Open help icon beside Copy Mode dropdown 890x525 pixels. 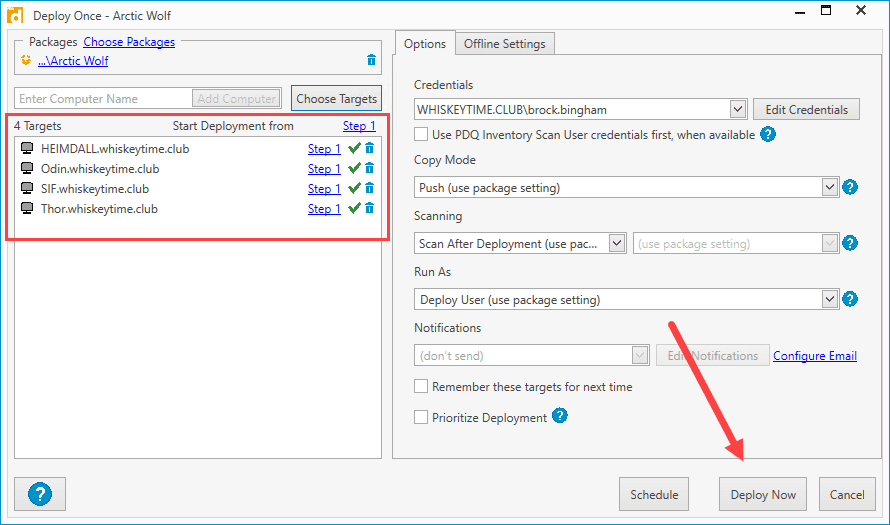[850, 187]
